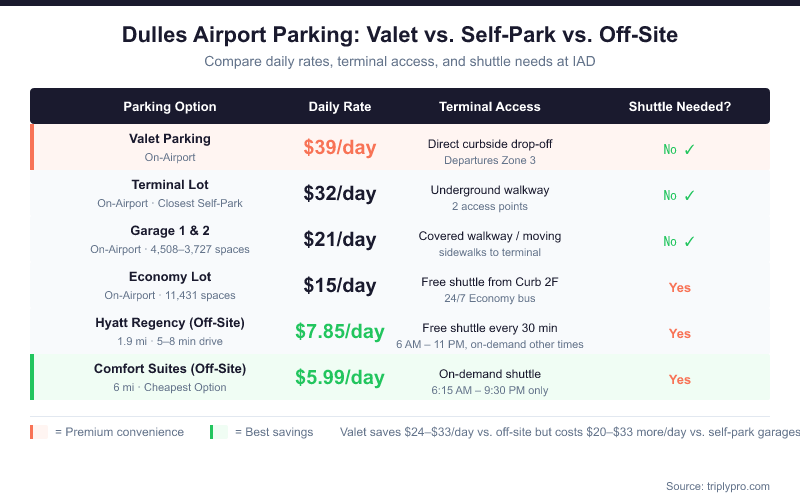The image size is (800, 500).
Task: Click the Premium convenience legend swatch
Action: (x=40, y=432)
